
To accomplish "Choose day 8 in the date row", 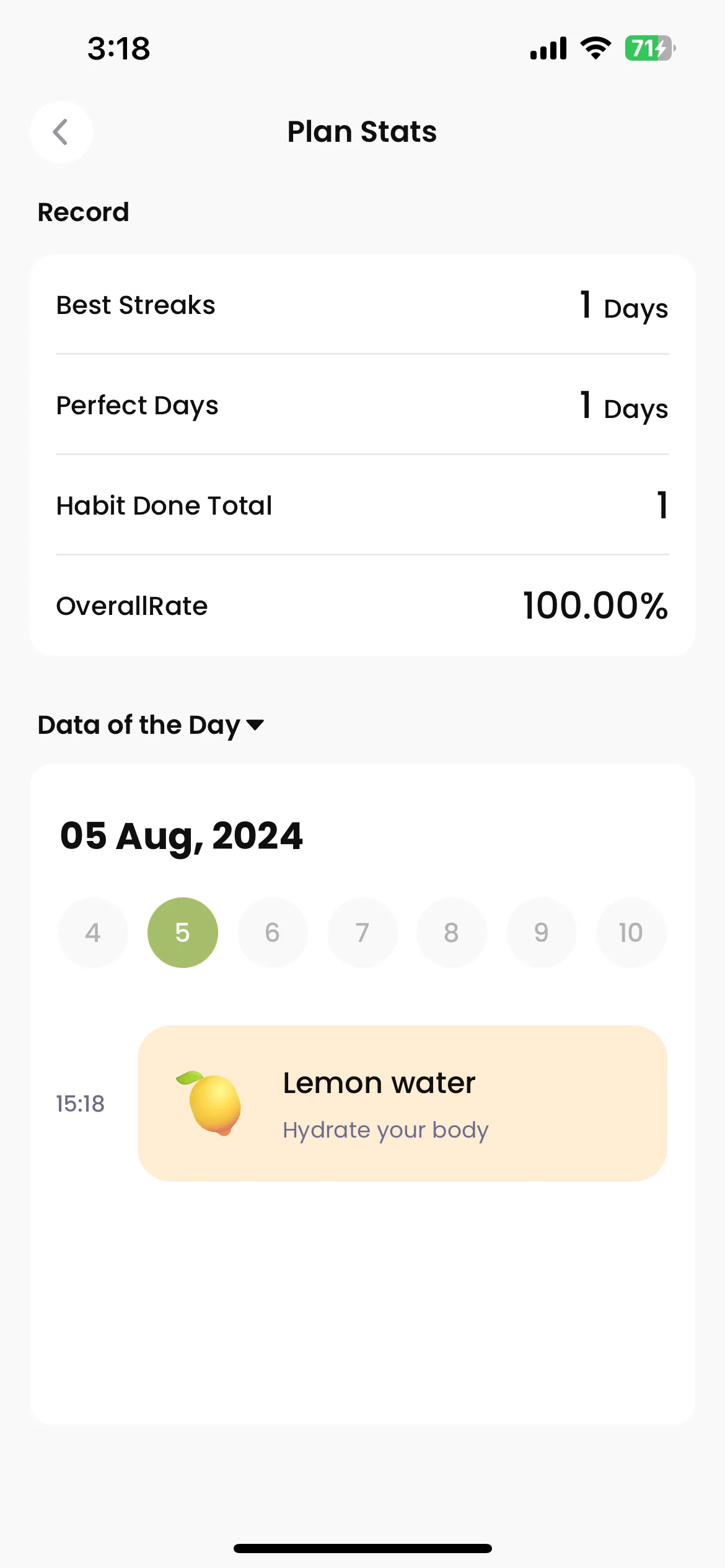I will pyautogui.click(x=452, y=933).
